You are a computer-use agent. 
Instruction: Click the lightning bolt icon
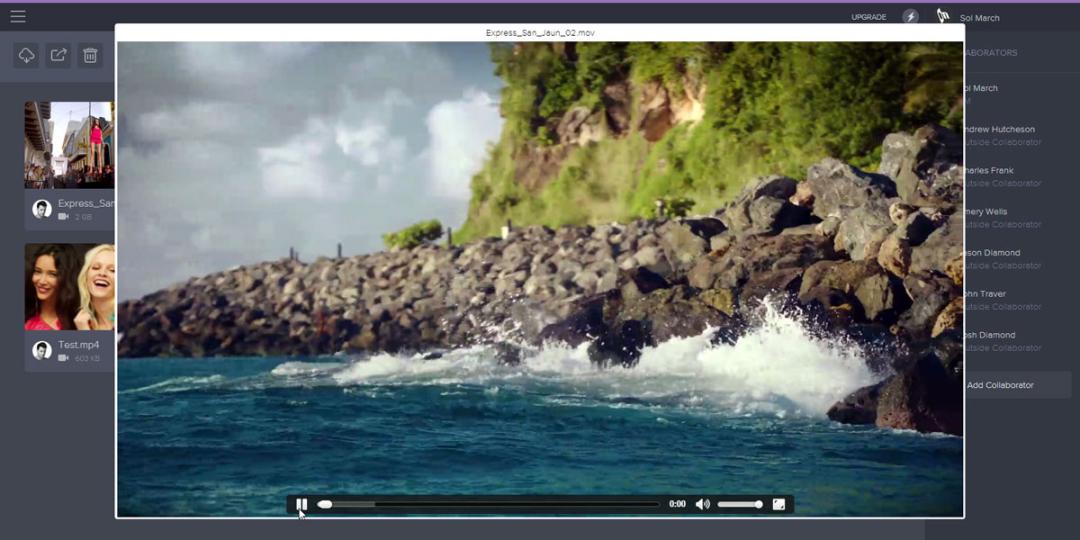tap(911, 17)
